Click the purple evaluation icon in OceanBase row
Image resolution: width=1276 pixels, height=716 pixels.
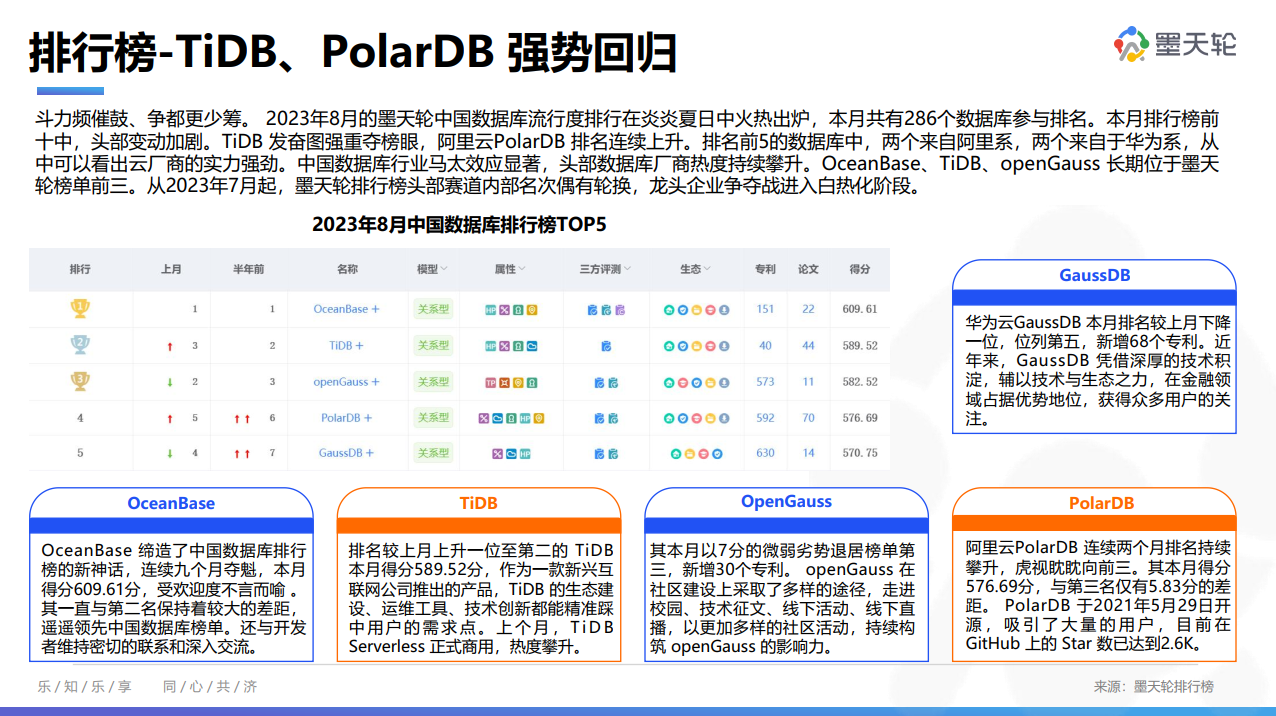[x=620, y=310]
